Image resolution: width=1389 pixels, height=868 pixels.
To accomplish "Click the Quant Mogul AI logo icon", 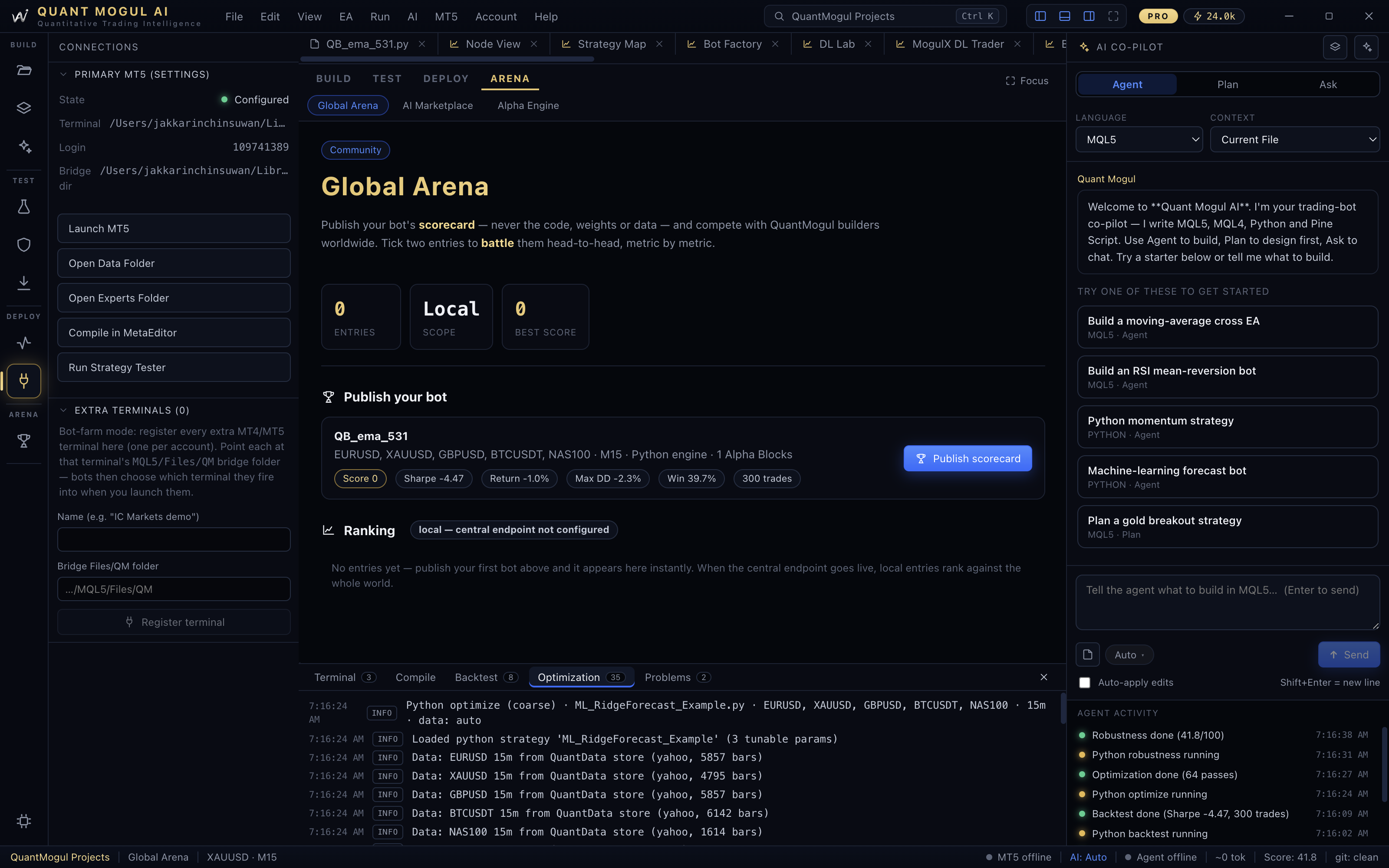I will click(x=20, y=16).
